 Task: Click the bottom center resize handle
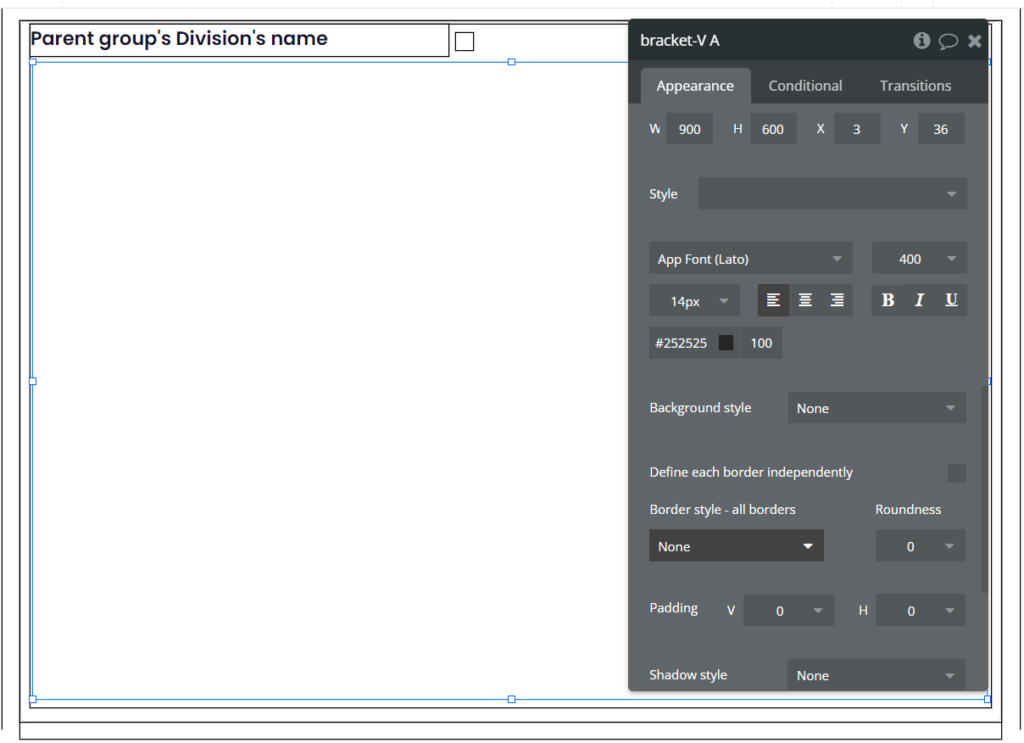[511, 699]
